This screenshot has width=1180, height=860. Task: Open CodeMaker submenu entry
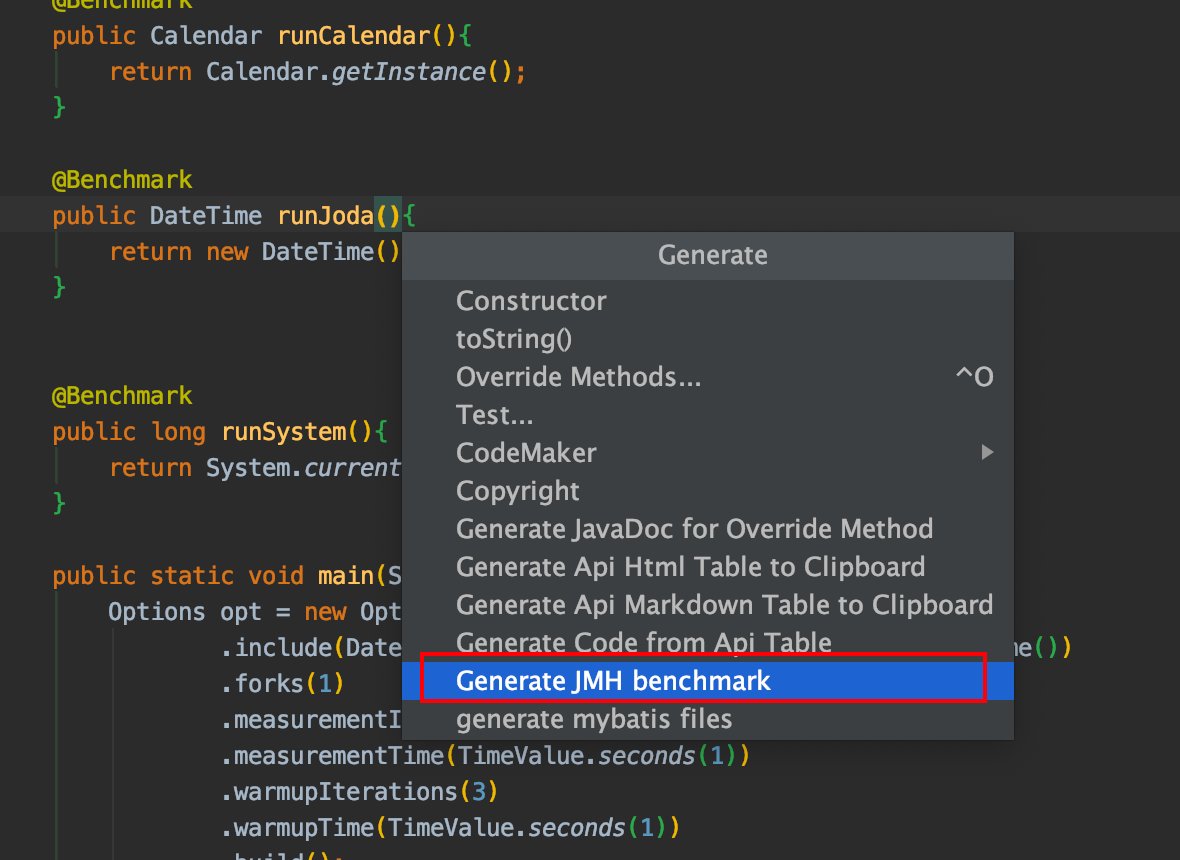(707, 453)
